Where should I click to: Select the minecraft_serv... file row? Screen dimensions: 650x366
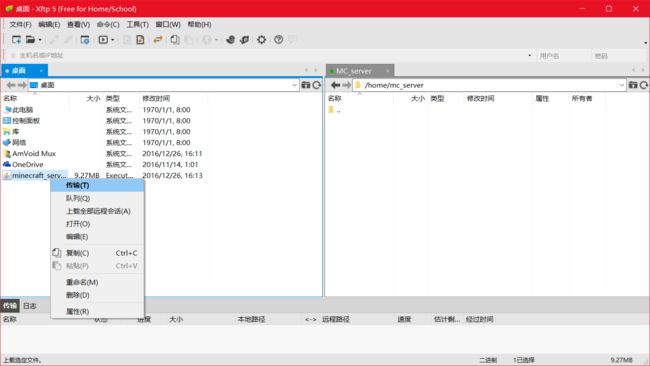[104, 175]
